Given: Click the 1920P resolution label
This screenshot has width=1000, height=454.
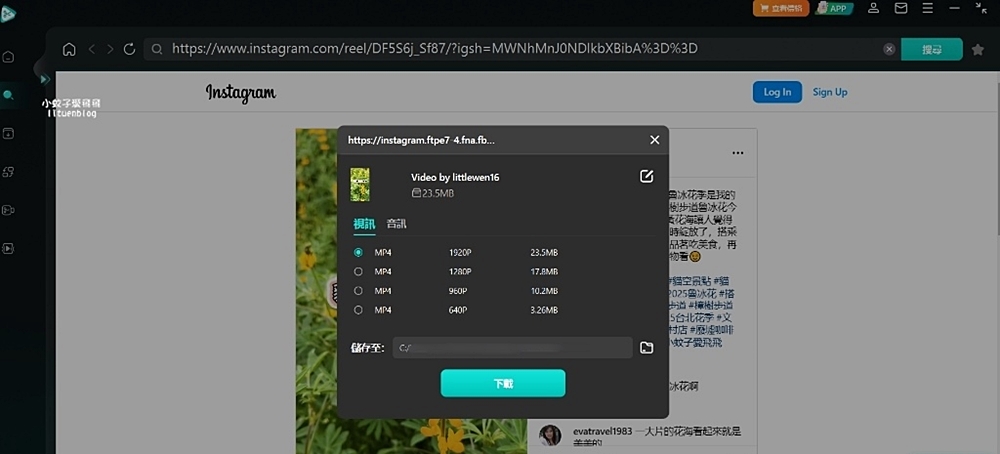Looking at the screenshot, I should (x=460, y=253).
